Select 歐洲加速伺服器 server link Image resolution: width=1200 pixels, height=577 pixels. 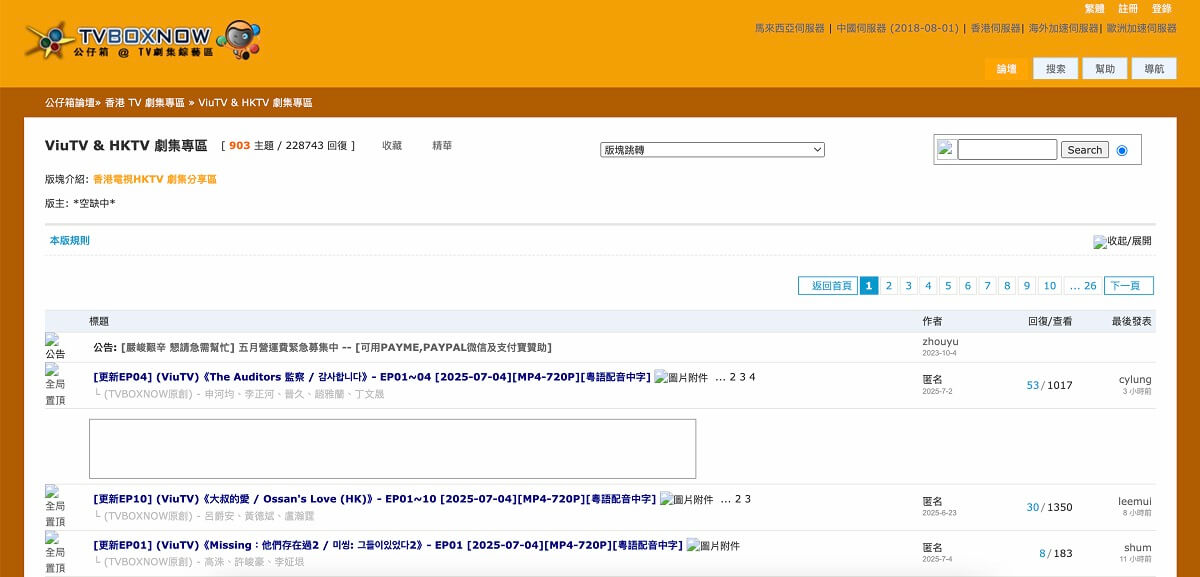pos(1141,29)
